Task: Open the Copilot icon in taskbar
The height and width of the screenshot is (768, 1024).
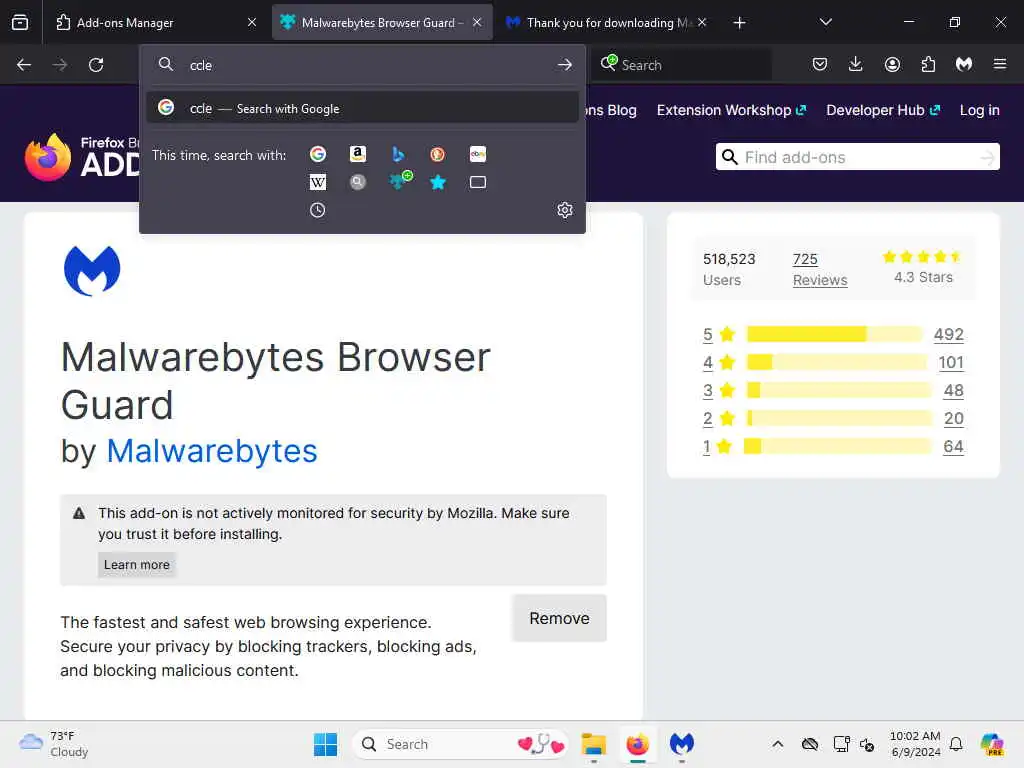Action: tap(992, 744)
